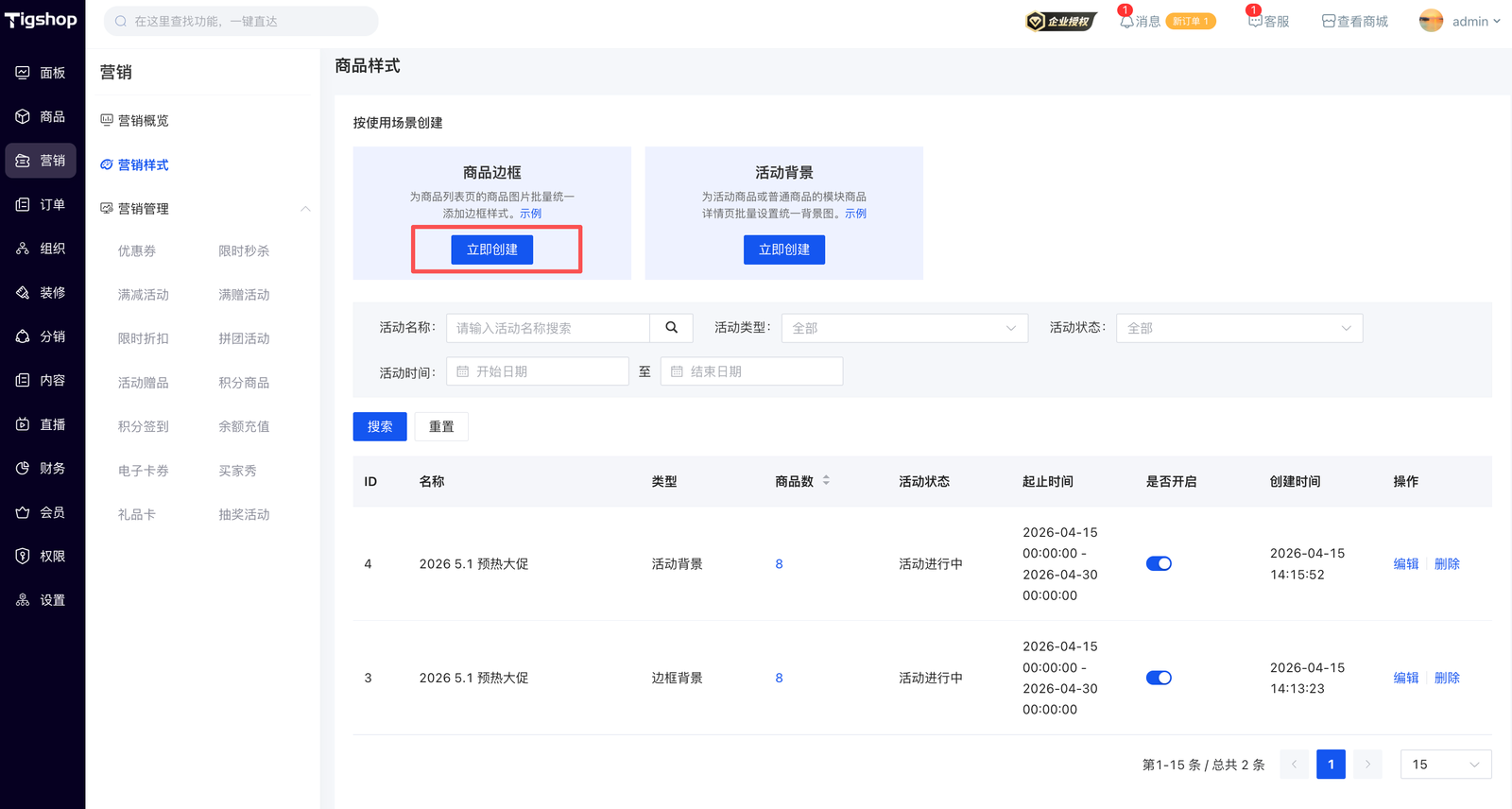Open the page size 15 selector

coord(1445,765)
